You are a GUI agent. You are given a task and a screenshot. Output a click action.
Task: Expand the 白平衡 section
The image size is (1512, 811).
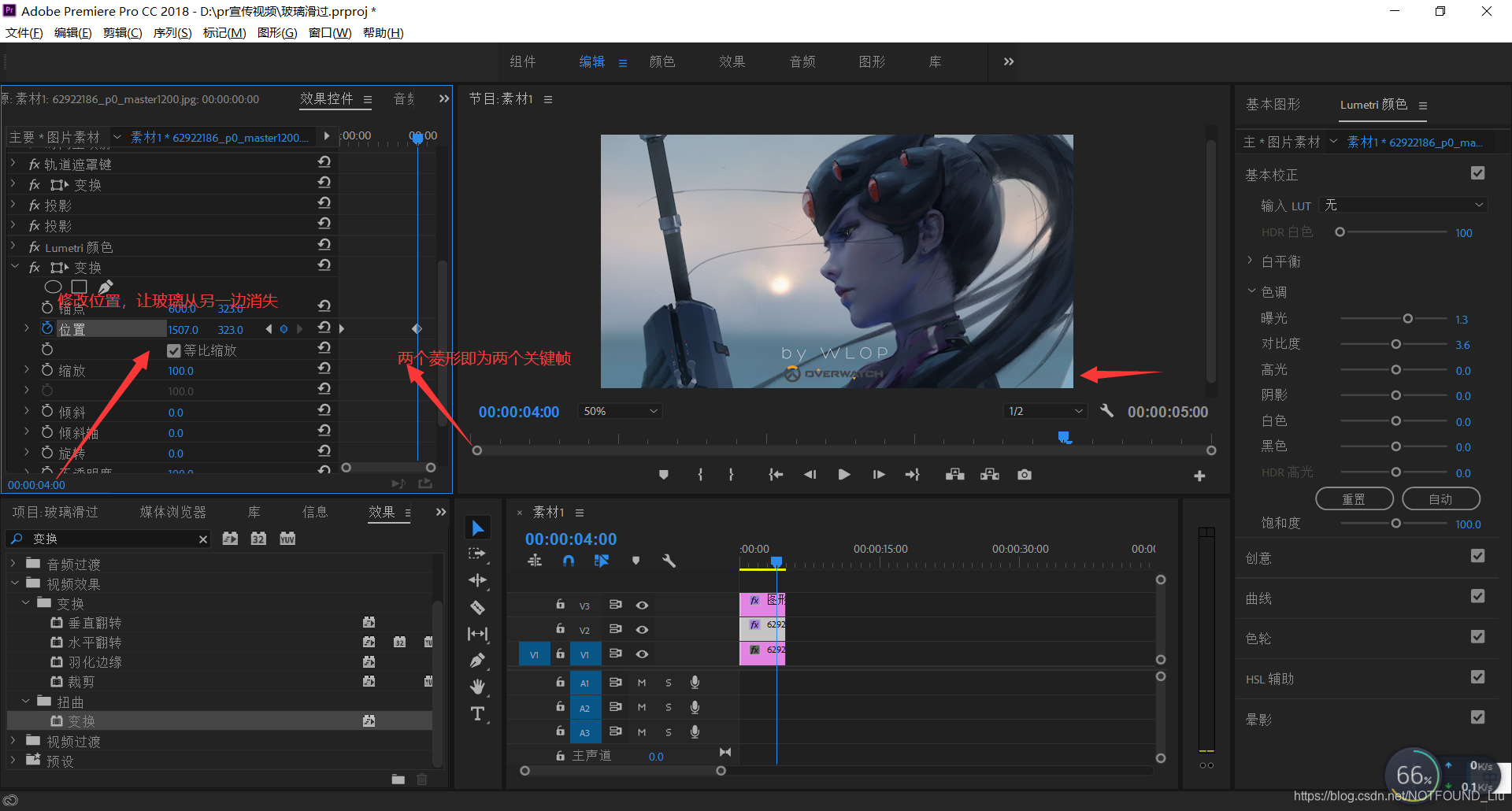click(1250, 261)
